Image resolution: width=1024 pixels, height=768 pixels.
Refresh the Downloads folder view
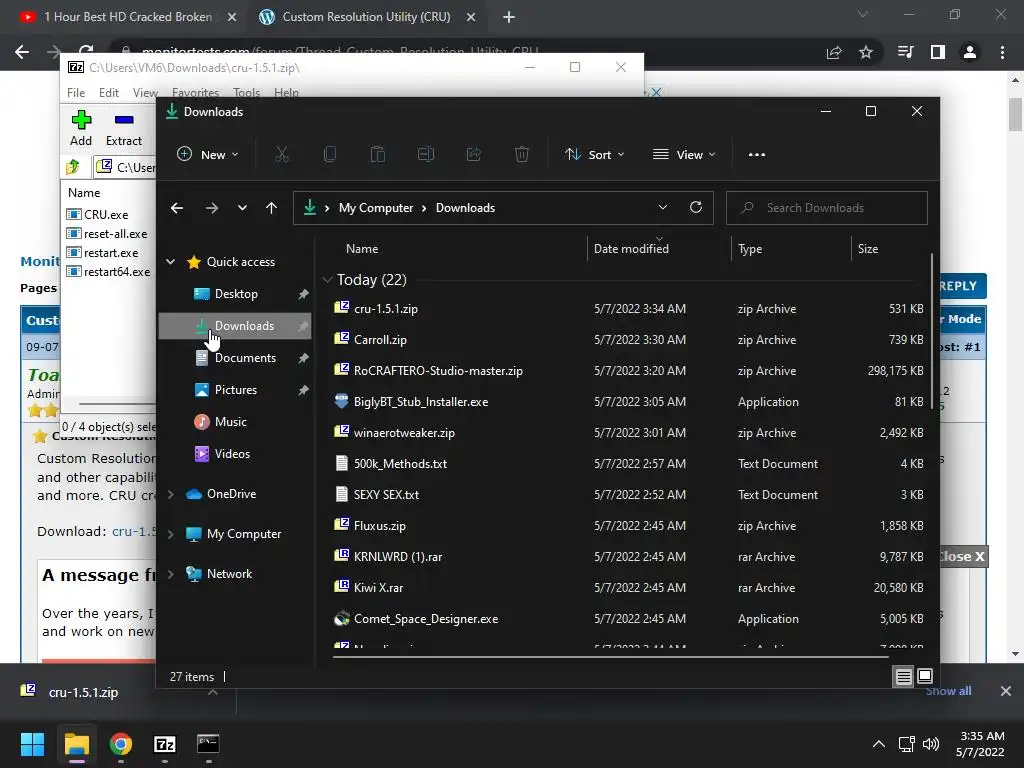696,208
